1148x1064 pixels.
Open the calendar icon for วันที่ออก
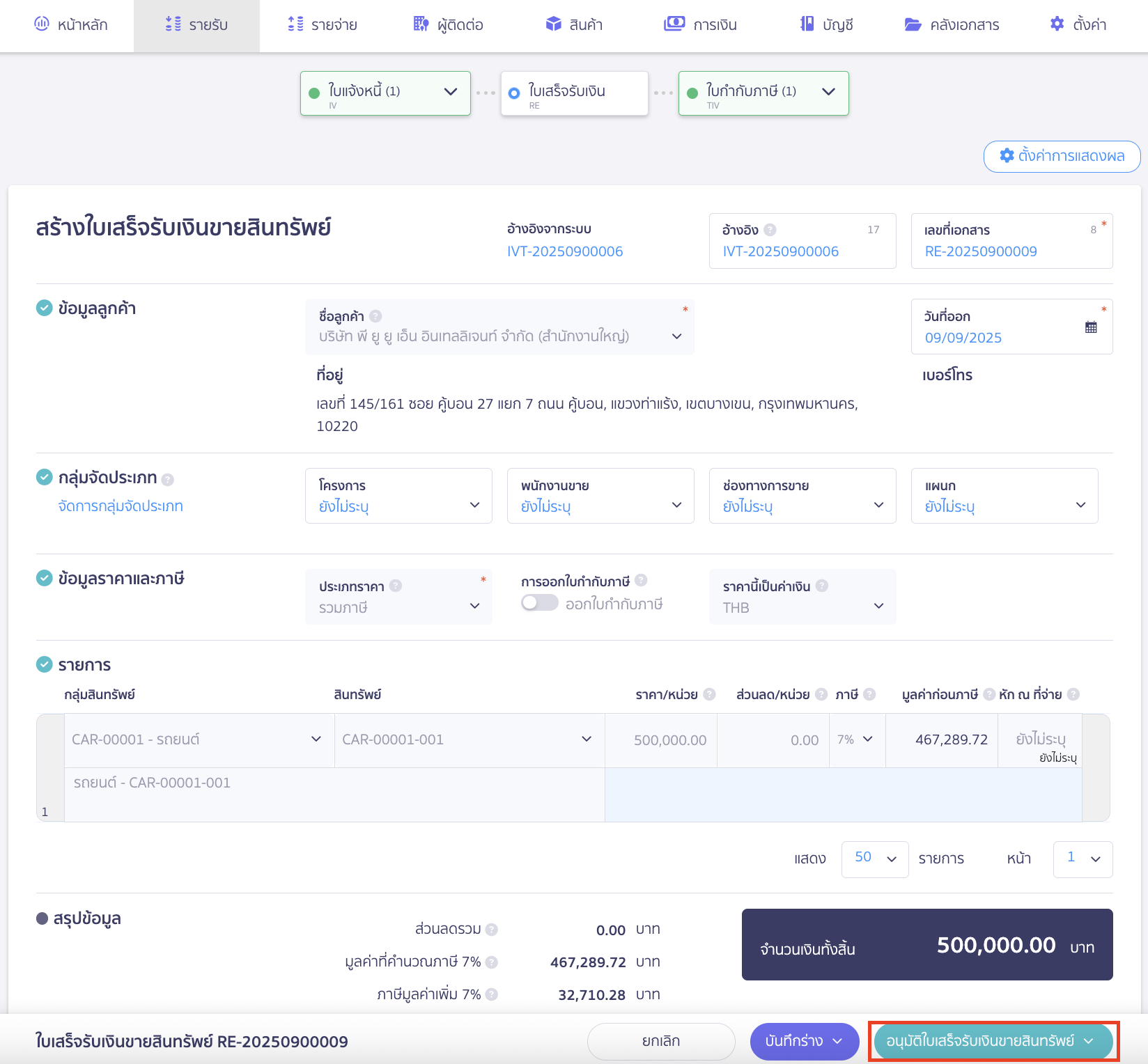pyautogui.click(x=1091, y=327)
